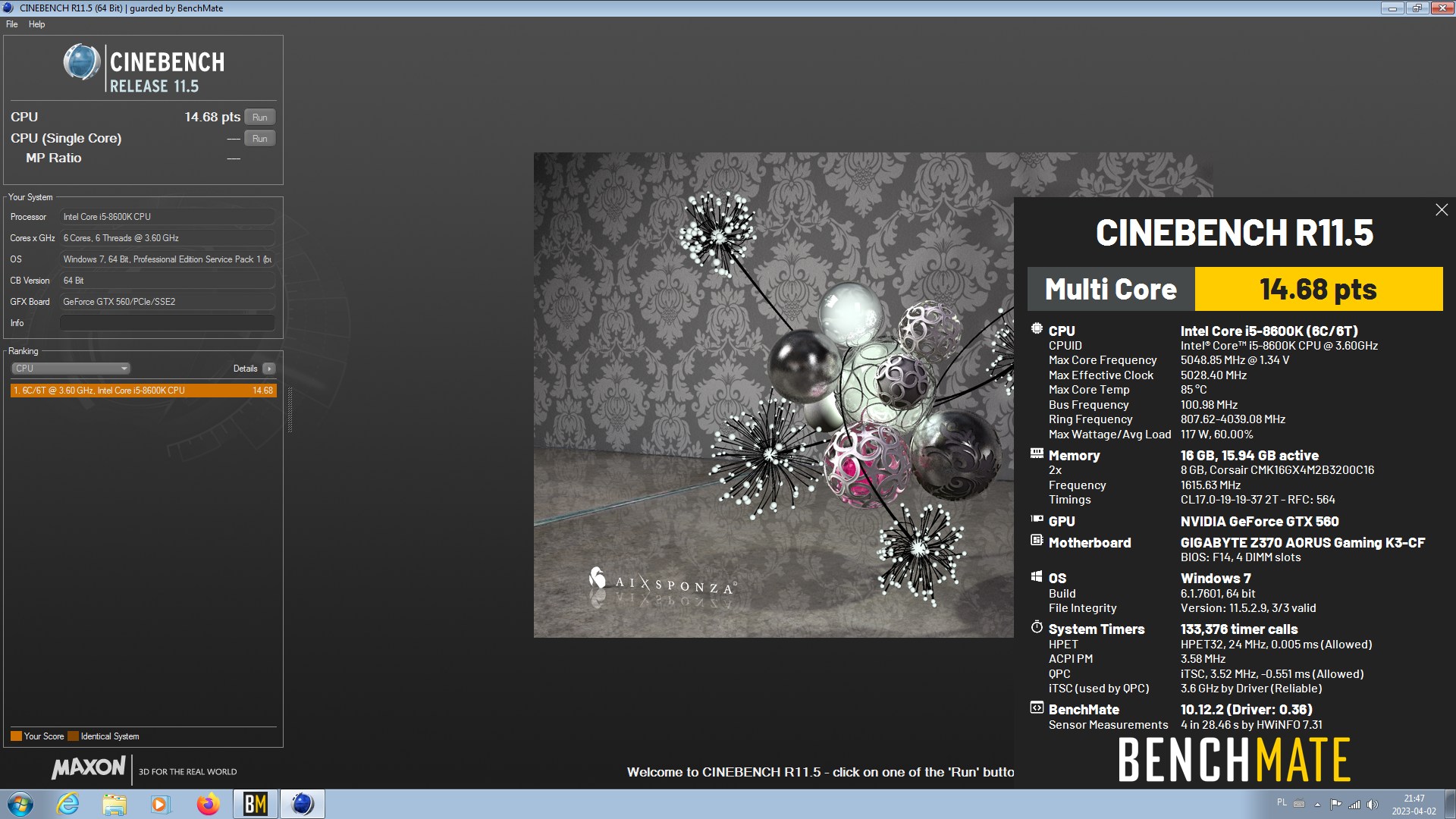Click the network signal tray icon
Screen dimensions: 1456x819
click(1354, 805)
